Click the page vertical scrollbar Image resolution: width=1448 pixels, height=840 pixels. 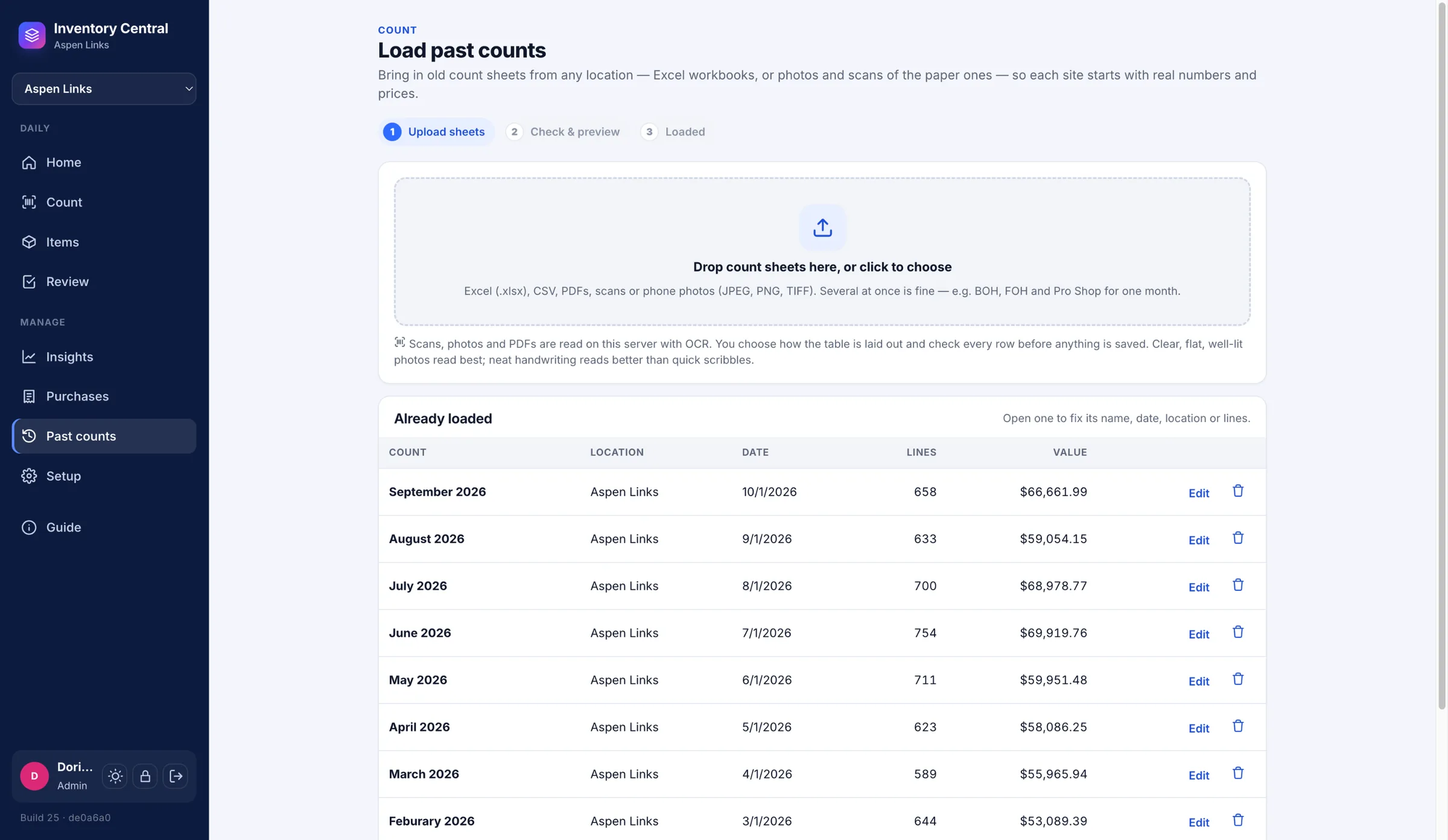click(x=1442, y=356)
